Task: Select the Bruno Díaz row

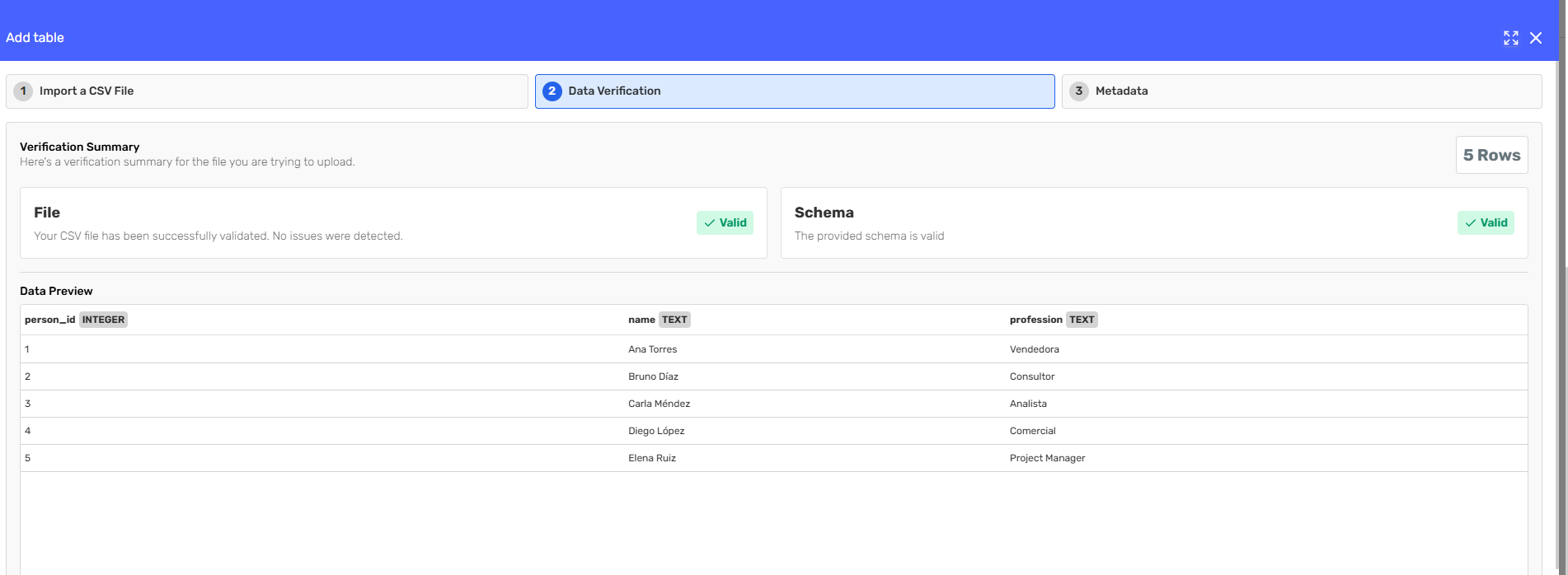Action: 653,376
